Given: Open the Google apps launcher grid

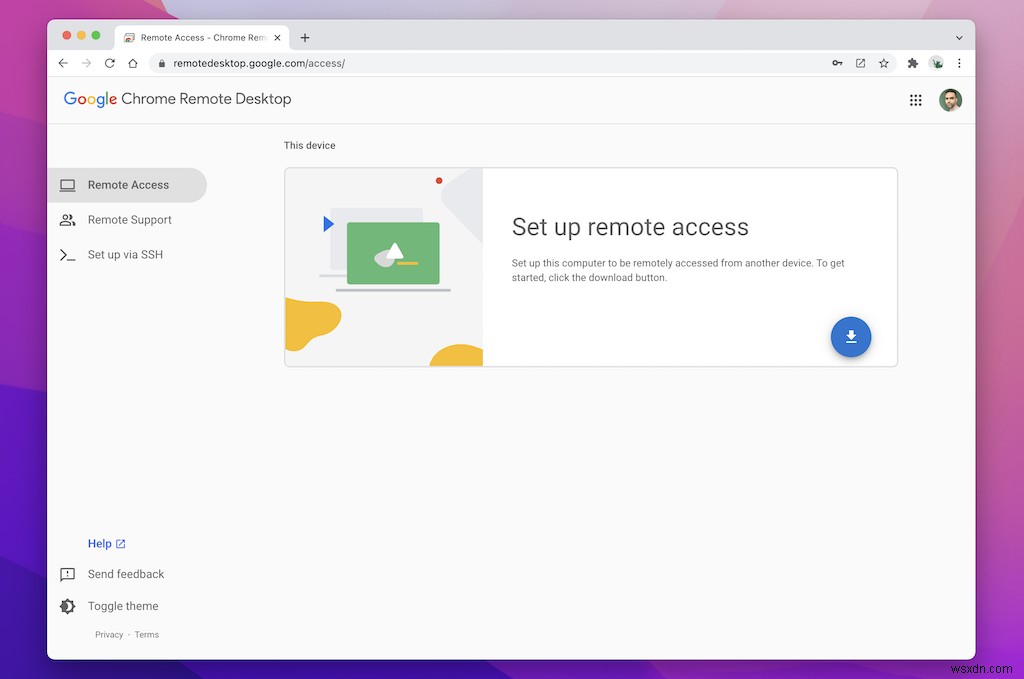Looking at the screenshot, I should 915,100.
